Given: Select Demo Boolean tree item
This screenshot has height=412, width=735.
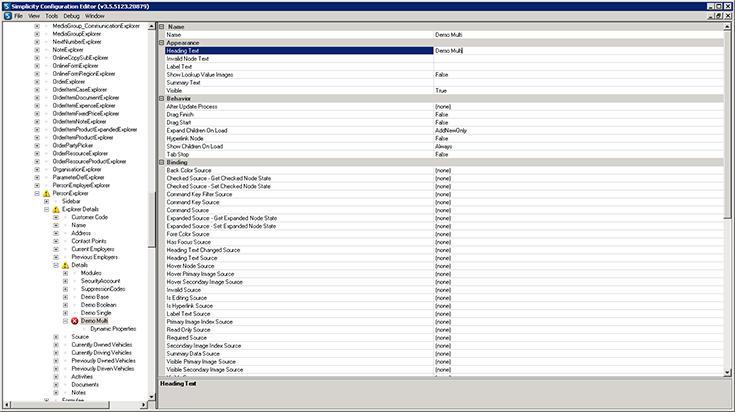Looking at the screenshot, I should (98, 305).
